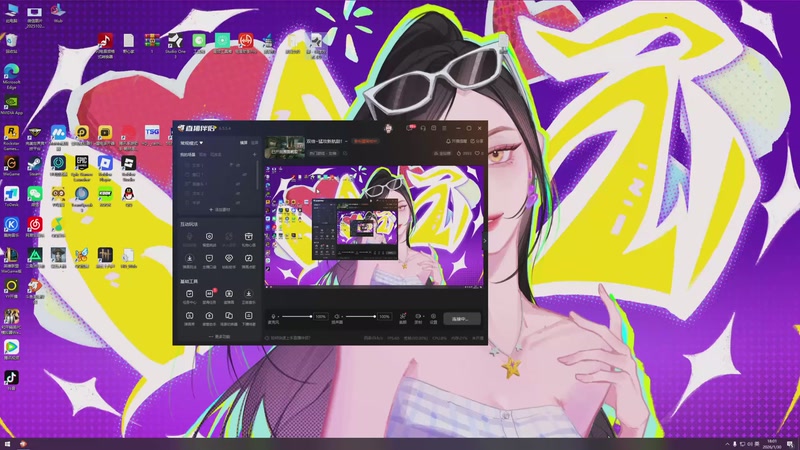Image resolution: width=800 pixels, height=450 pixels.
Task: Open 设置 settings in bottom toolbar
Action: point(433,318)
